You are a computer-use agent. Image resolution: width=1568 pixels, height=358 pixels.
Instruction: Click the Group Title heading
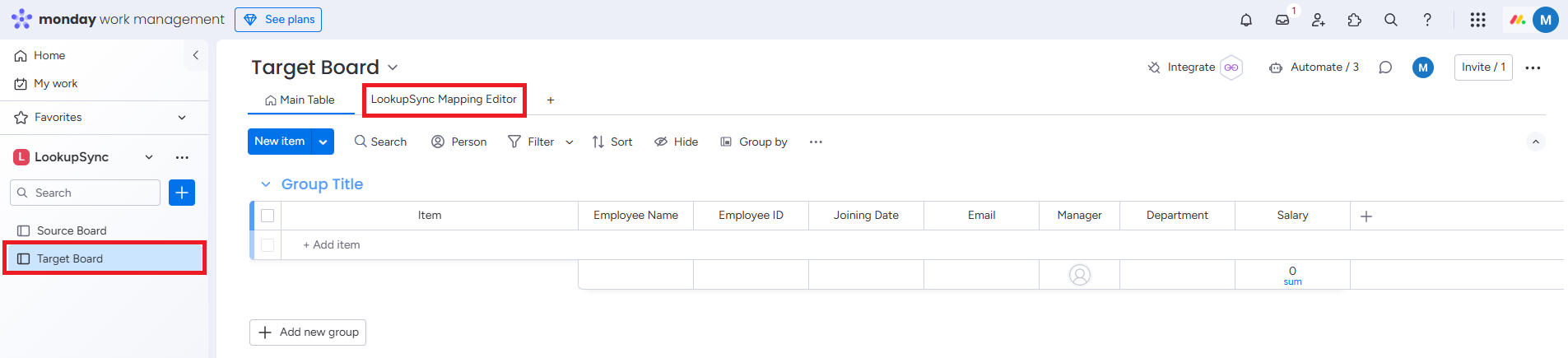click(322, 184)
